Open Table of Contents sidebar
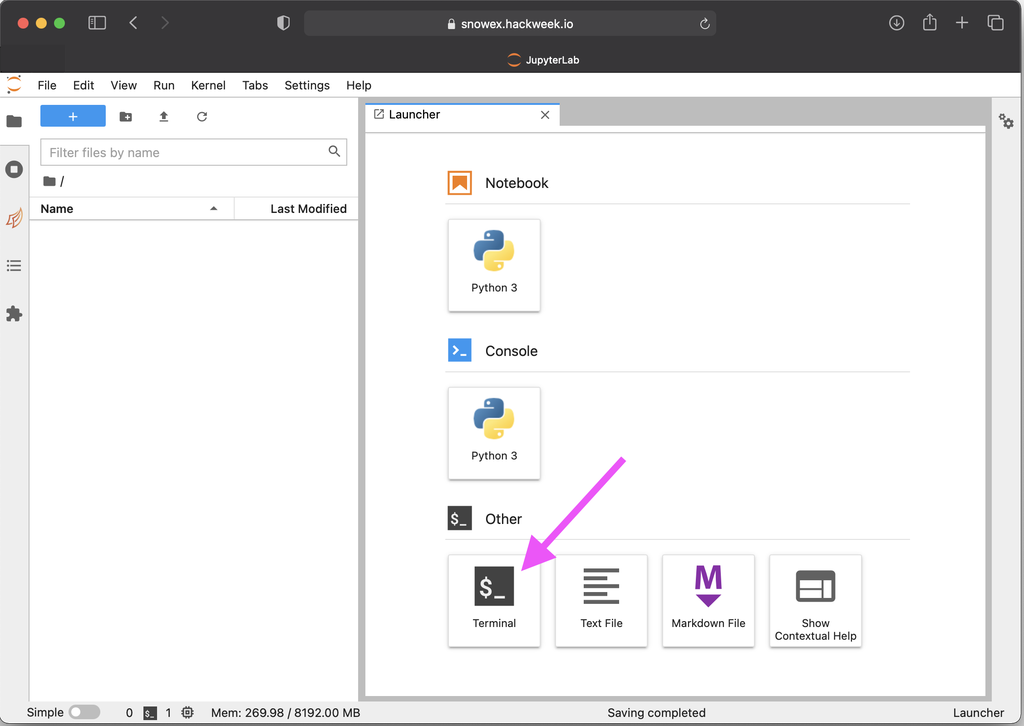The width and height of the screenshot is (1024, 726). click(x=14, y=266)
